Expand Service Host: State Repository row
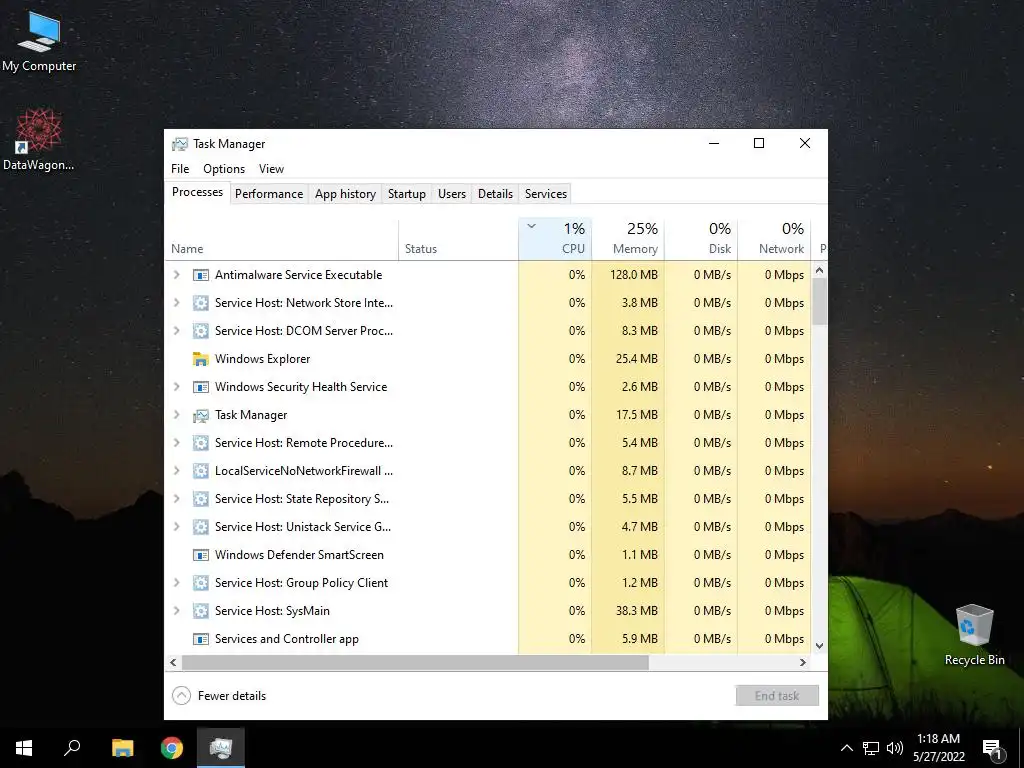Screen dimensions: 1024x768 [x=176, y=499]
